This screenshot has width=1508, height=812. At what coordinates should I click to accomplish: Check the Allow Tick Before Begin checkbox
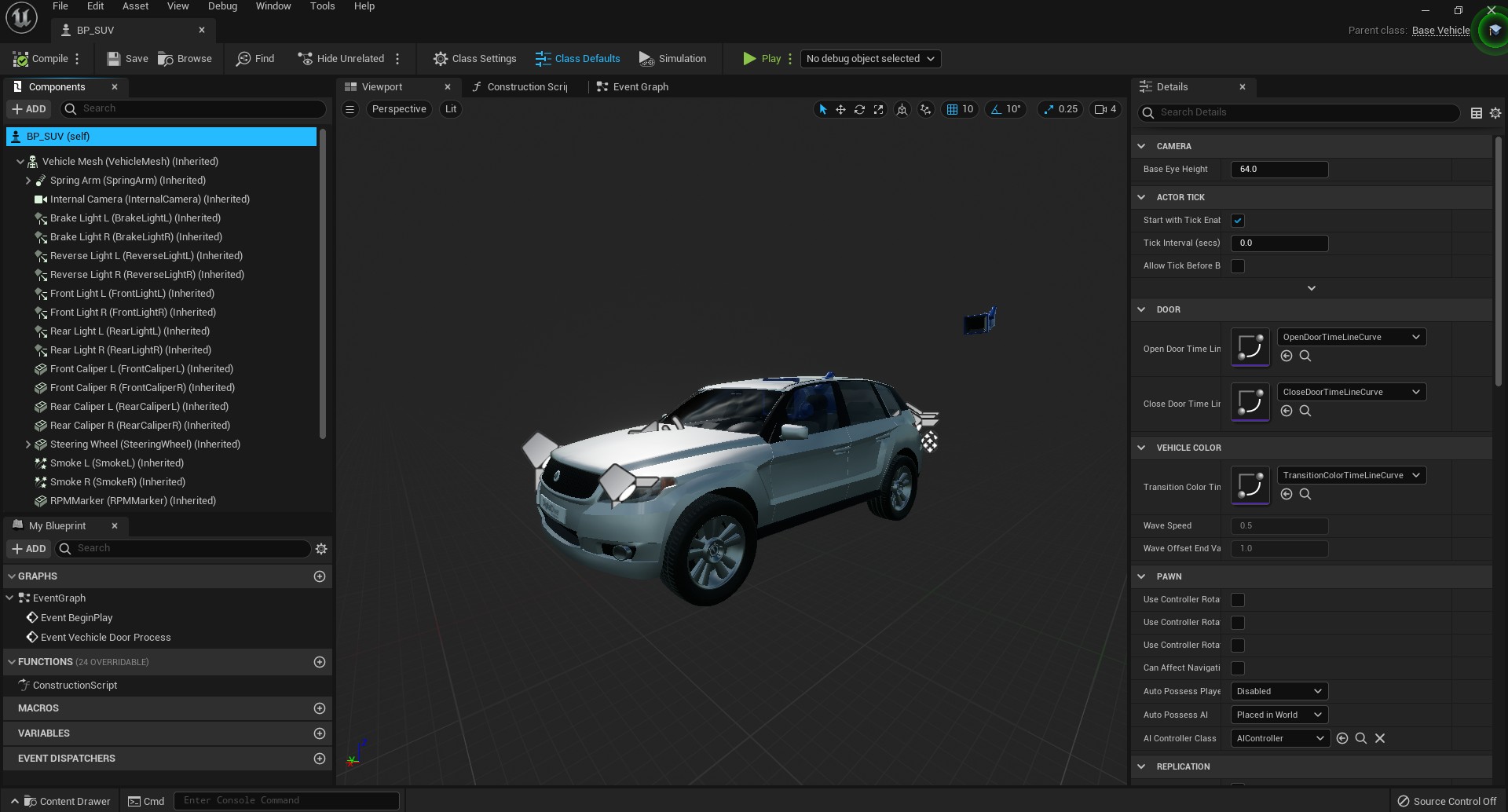[1239, 265]
